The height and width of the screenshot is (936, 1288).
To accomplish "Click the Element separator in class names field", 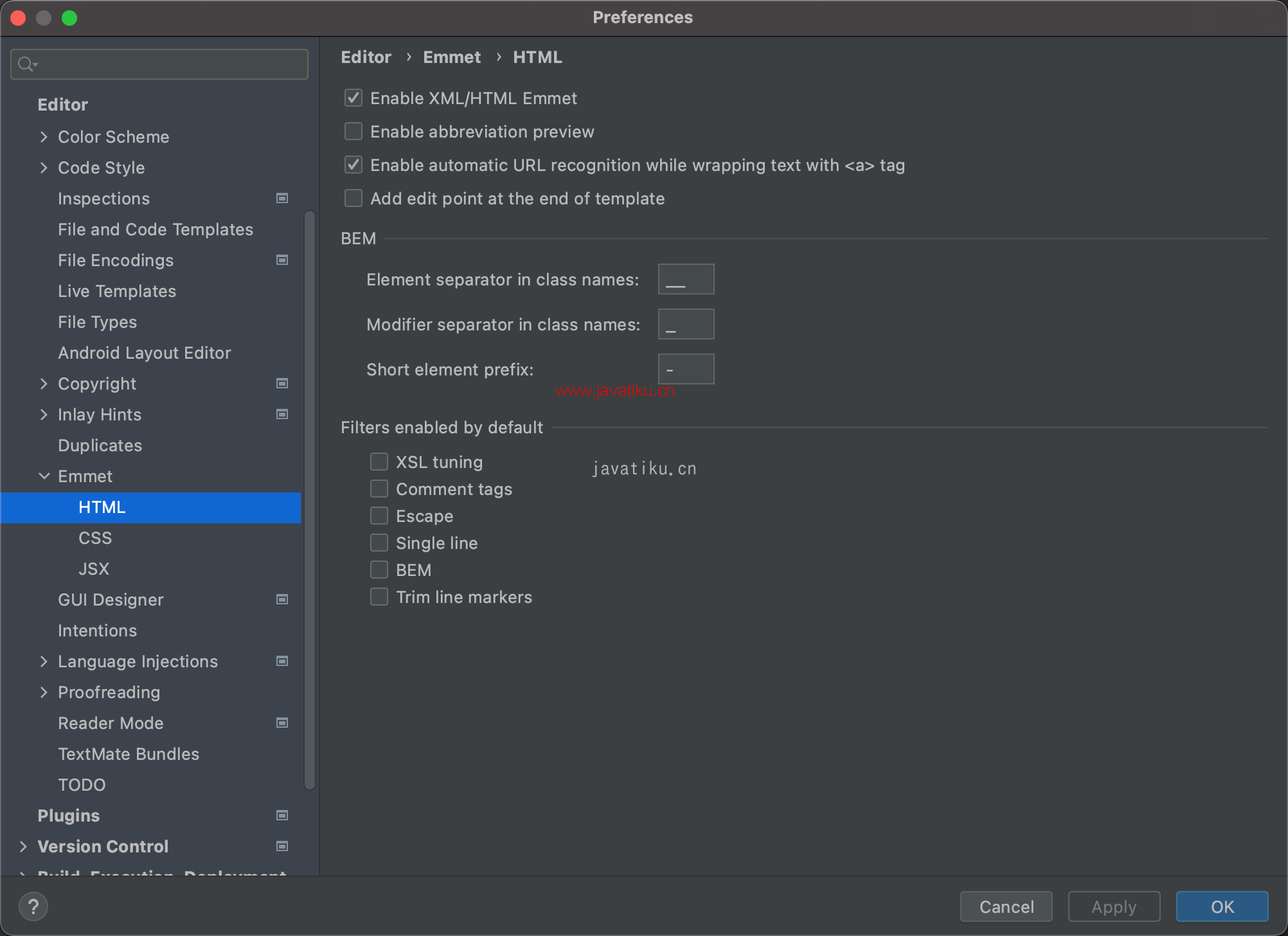I will [686, 280].
